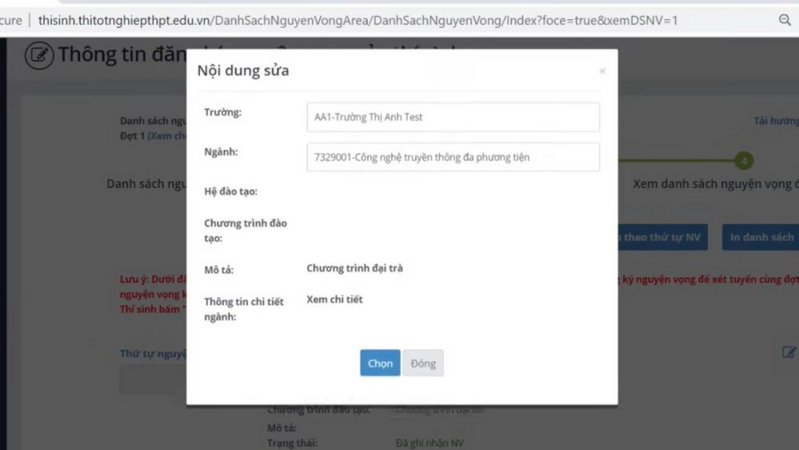
Task: Click the Tải hướng link at top right
Action: click(x=776, y=121)
